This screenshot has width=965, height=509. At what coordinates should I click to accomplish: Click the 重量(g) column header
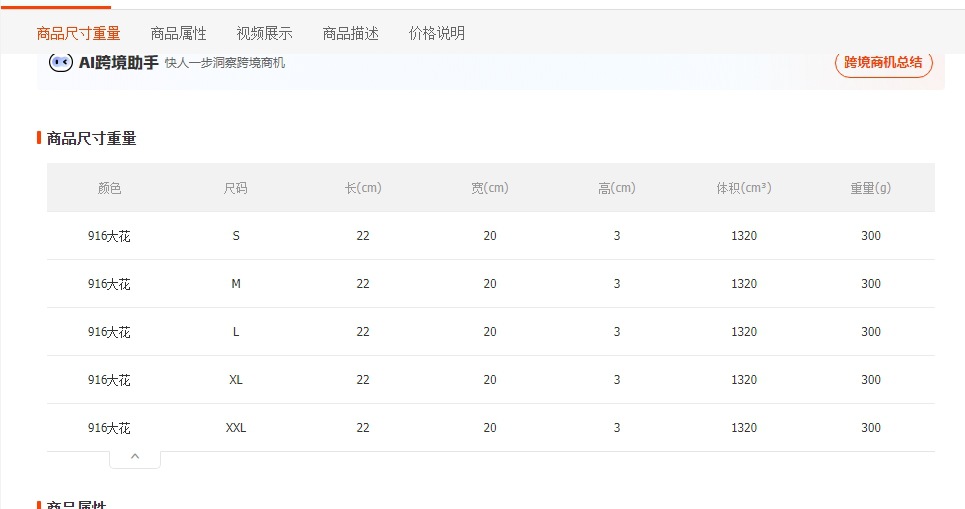coord(871,188)
